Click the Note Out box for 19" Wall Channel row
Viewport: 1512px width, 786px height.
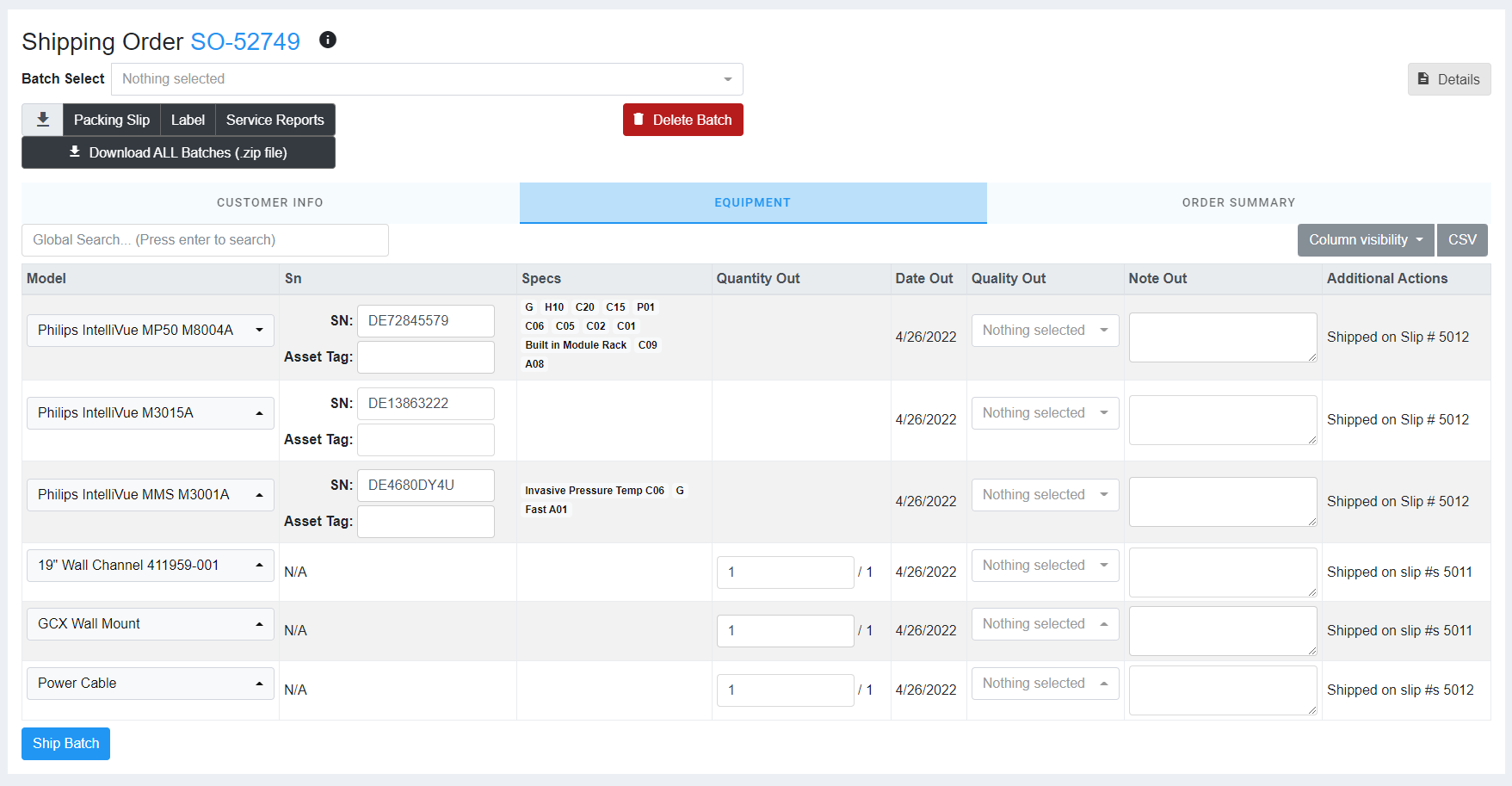tap(1223, 572)
